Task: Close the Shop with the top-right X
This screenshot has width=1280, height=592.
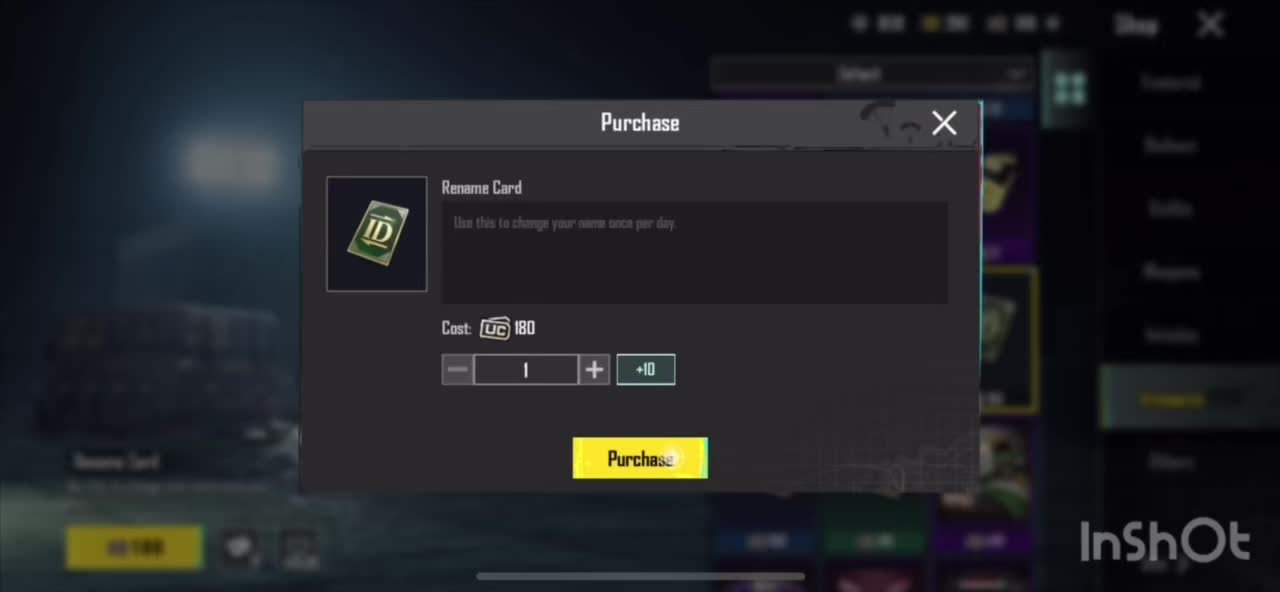Action: pyautogui.click(x=1210, y=24)
